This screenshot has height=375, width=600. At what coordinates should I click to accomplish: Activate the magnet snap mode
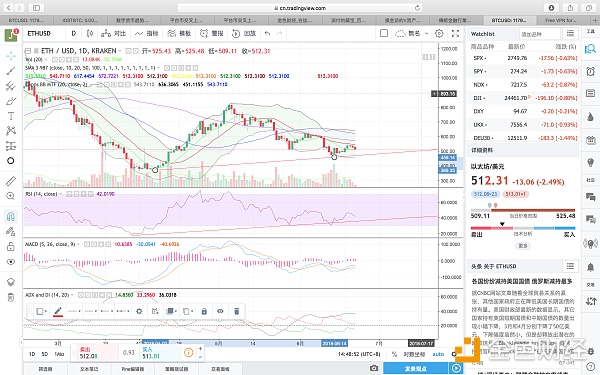11,217
